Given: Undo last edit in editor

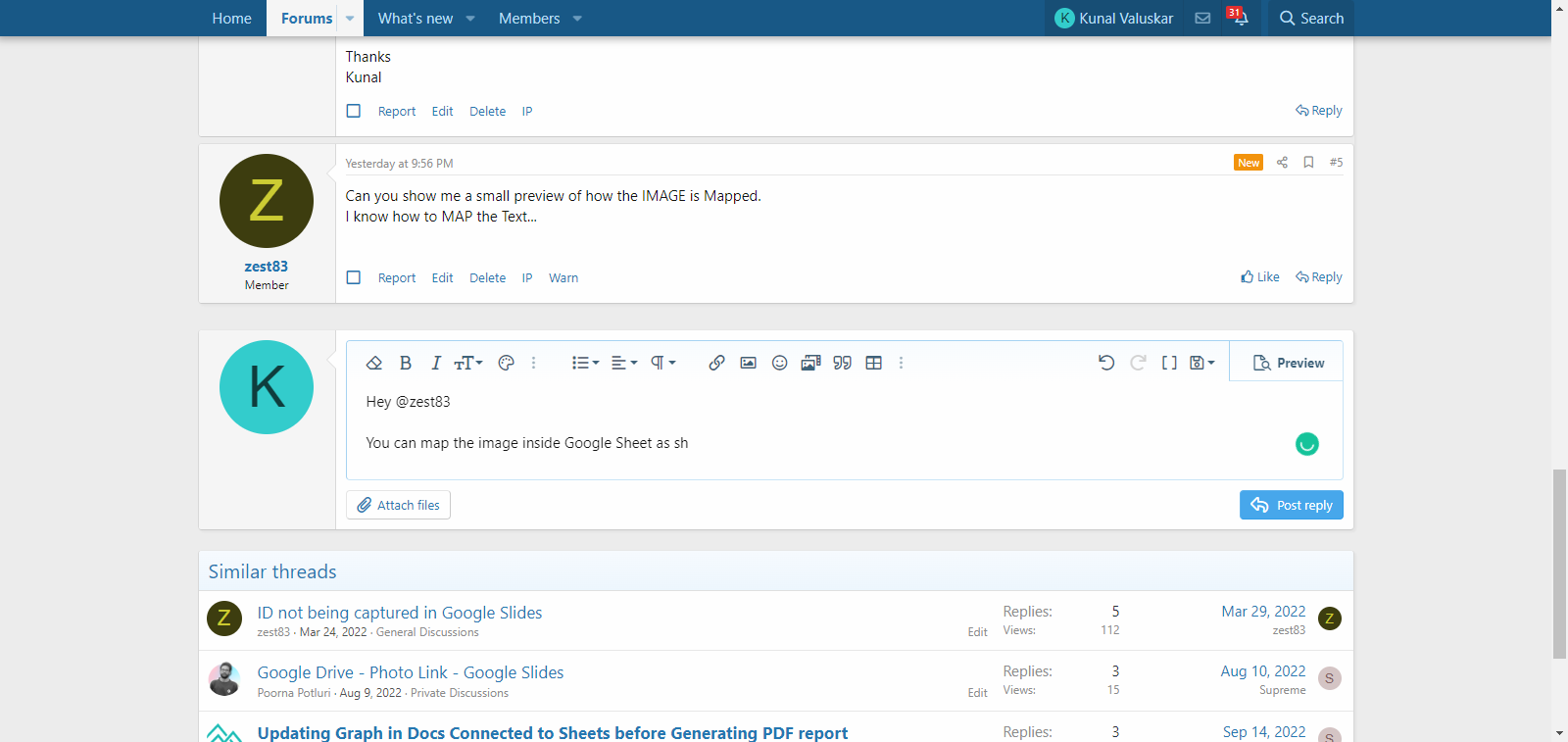Looking at the screenshot, I should click(x=1106, y=363).
